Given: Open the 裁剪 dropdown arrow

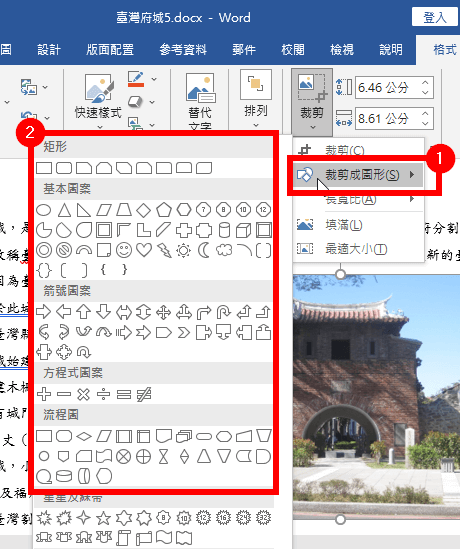Looking at the screenshot, I should tap(313, 127).
